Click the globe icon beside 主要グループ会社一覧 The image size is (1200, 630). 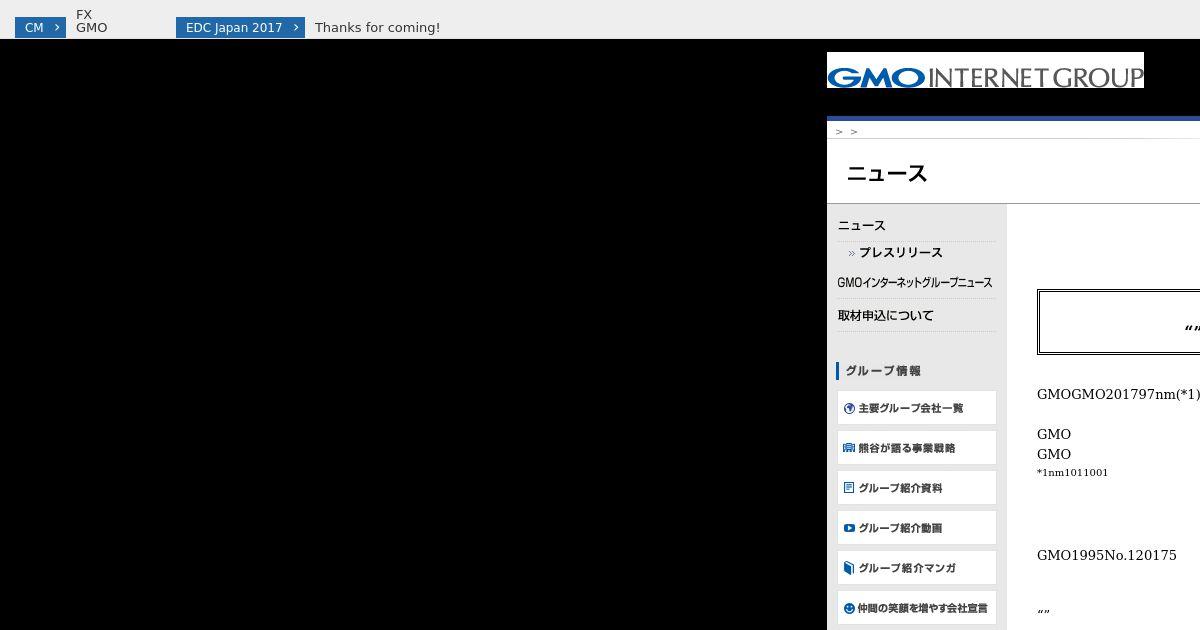[849, 408]
